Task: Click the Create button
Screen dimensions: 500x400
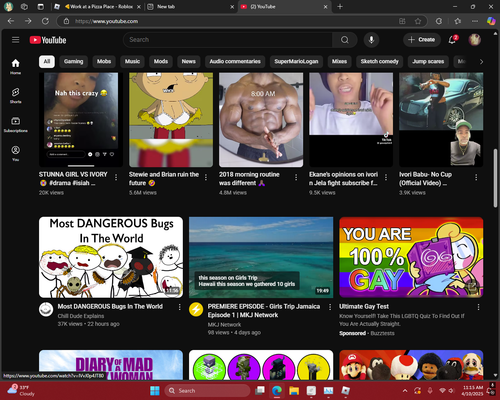Action: point(422,40)
